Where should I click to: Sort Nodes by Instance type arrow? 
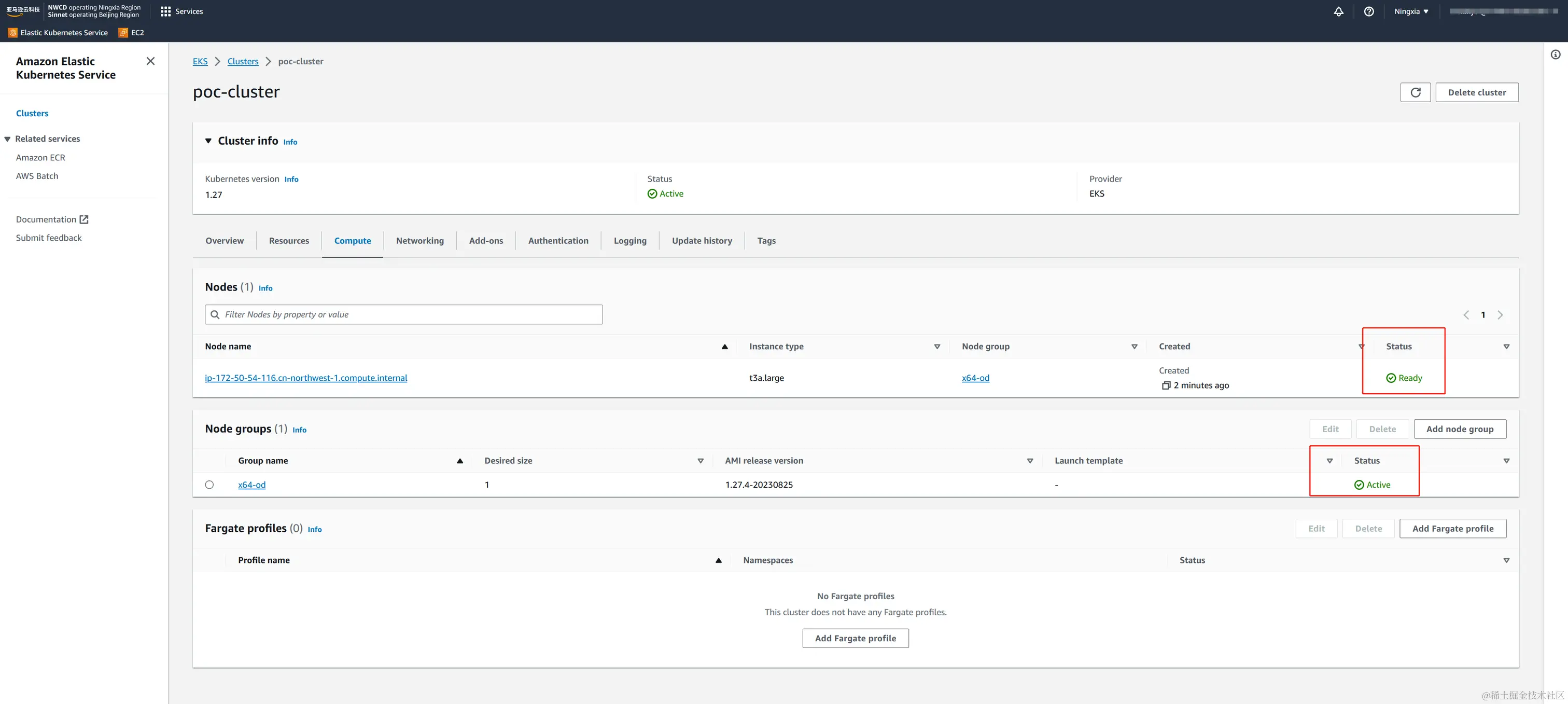point(937,347)
